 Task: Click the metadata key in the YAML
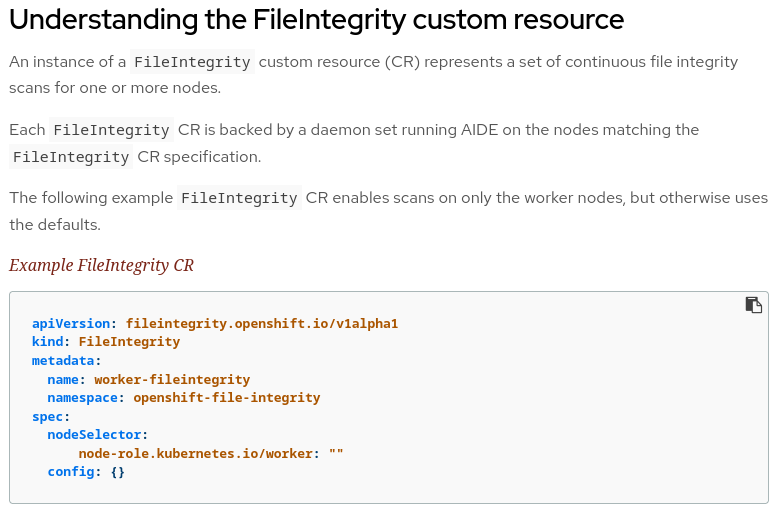click(x=63, y=360)
